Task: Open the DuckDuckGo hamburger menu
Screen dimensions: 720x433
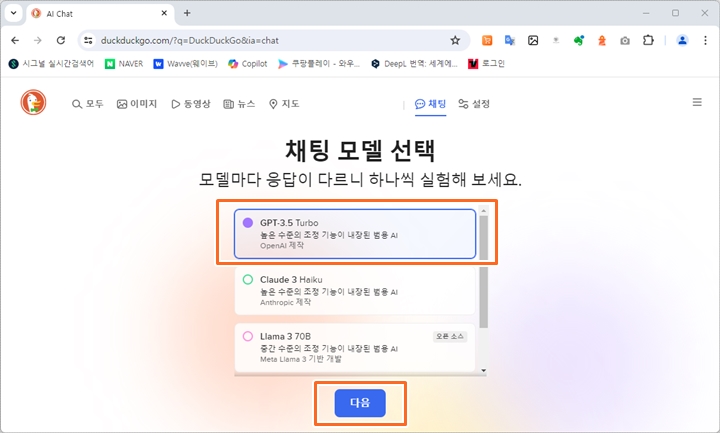Action: click(697, 102)
